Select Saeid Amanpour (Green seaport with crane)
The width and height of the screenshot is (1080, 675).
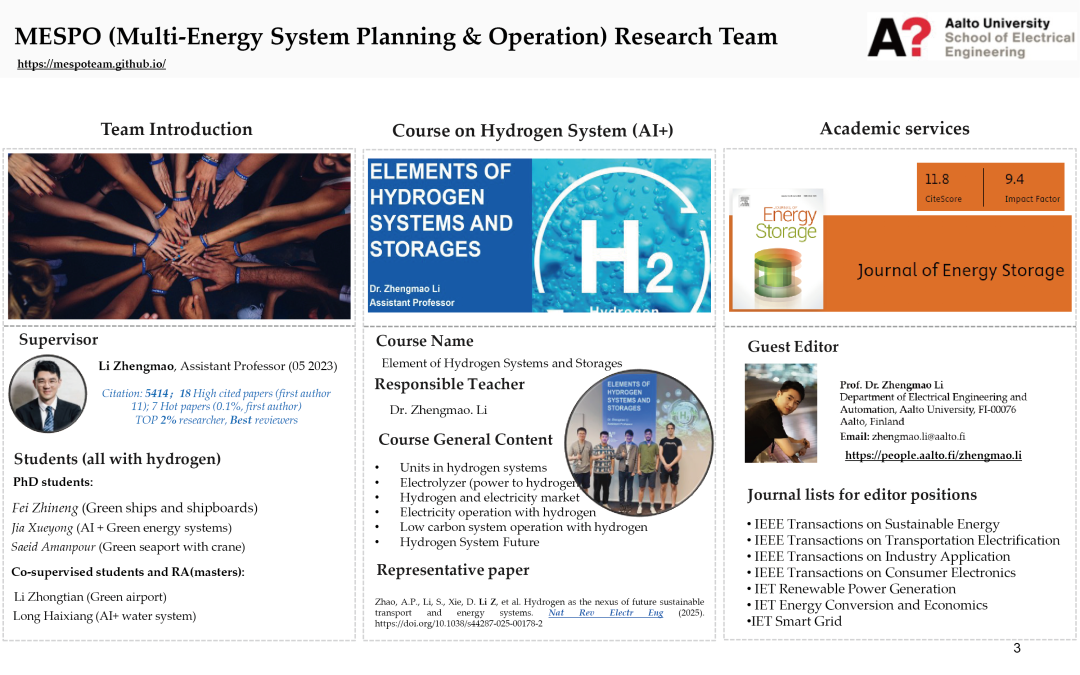[128, 548]
